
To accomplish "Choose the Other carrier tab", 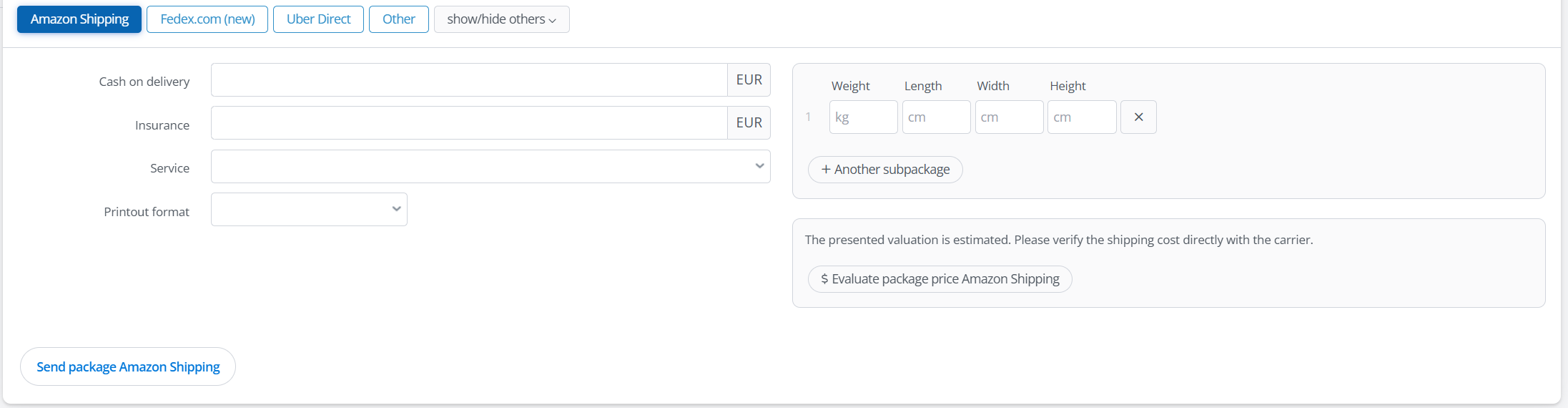I will coord(398,19).
